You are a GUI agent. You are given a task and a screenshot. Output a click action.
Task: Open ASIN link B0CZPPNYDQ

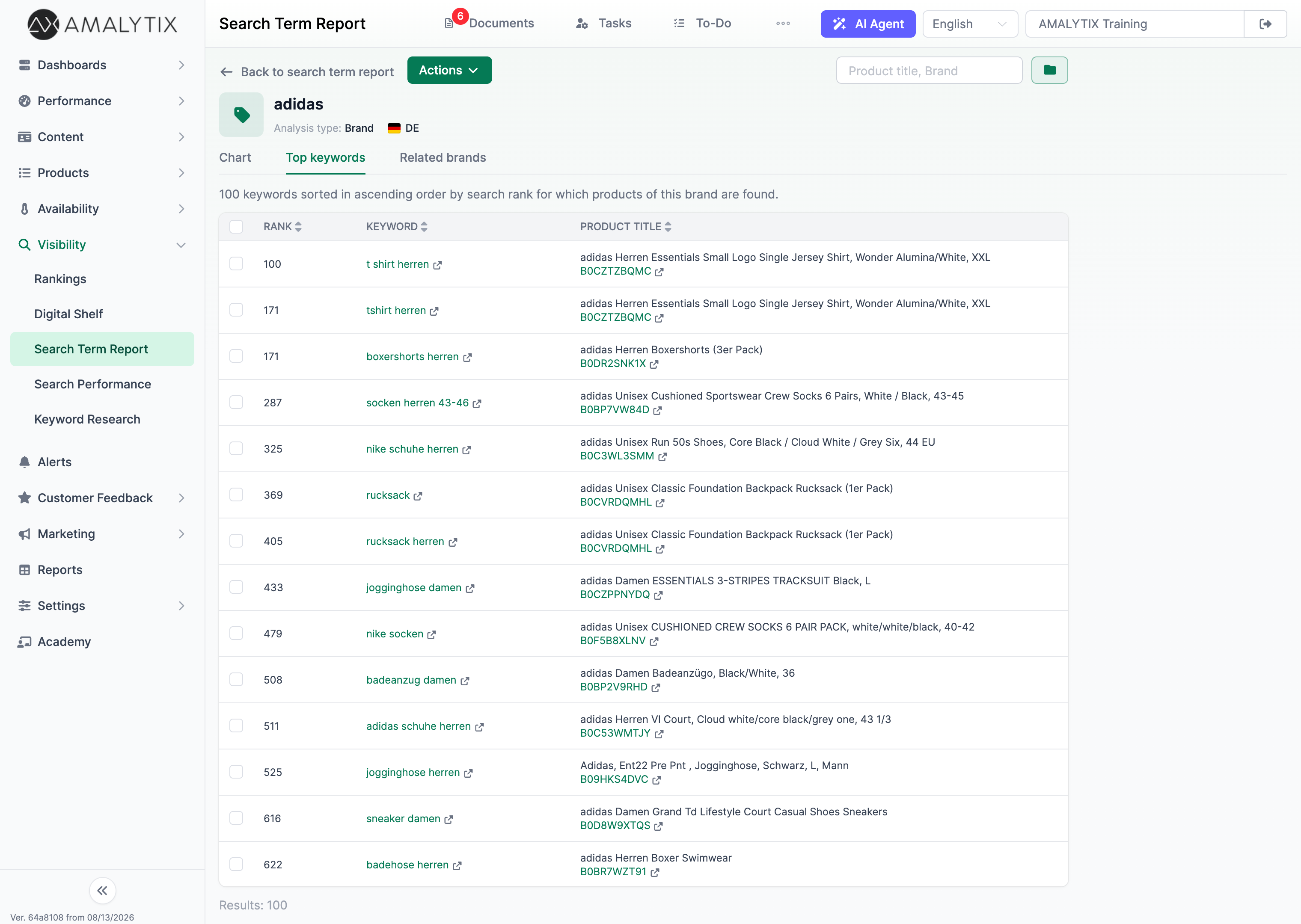(615, 595)
